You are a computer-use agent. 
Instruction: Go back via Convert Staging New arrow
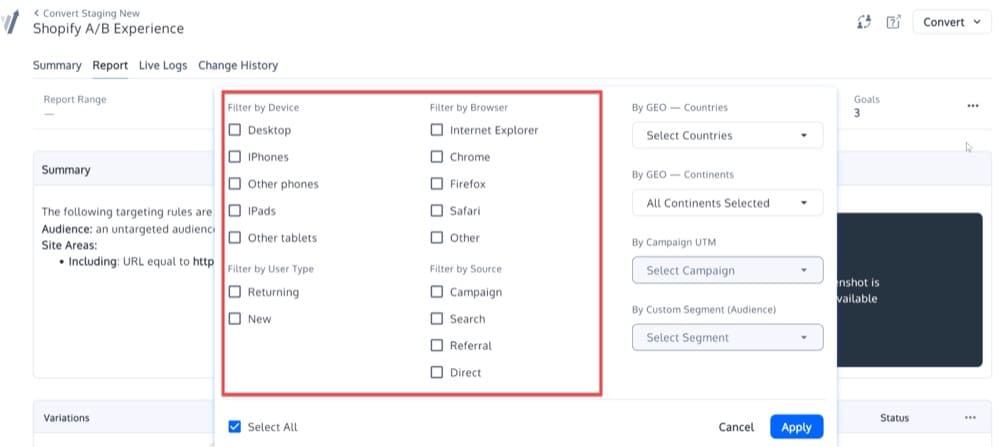[x=37, y=12]
